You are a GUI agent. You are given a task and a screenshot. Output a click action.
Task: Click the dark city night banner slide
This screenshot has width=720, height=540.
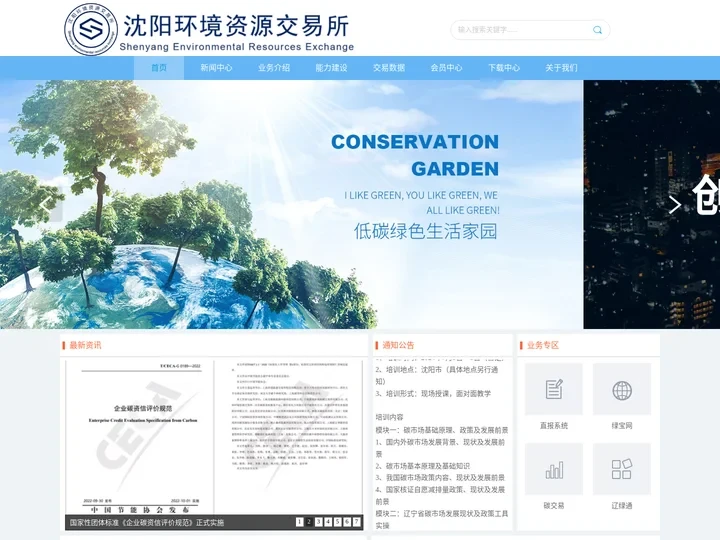(652, 204)
